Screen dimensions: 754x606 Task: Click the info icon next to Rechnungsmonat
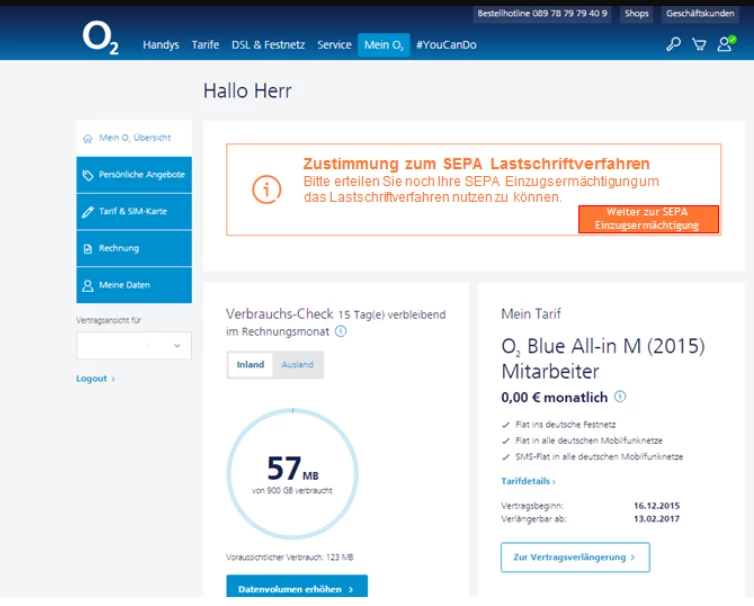tap(340, 331)
